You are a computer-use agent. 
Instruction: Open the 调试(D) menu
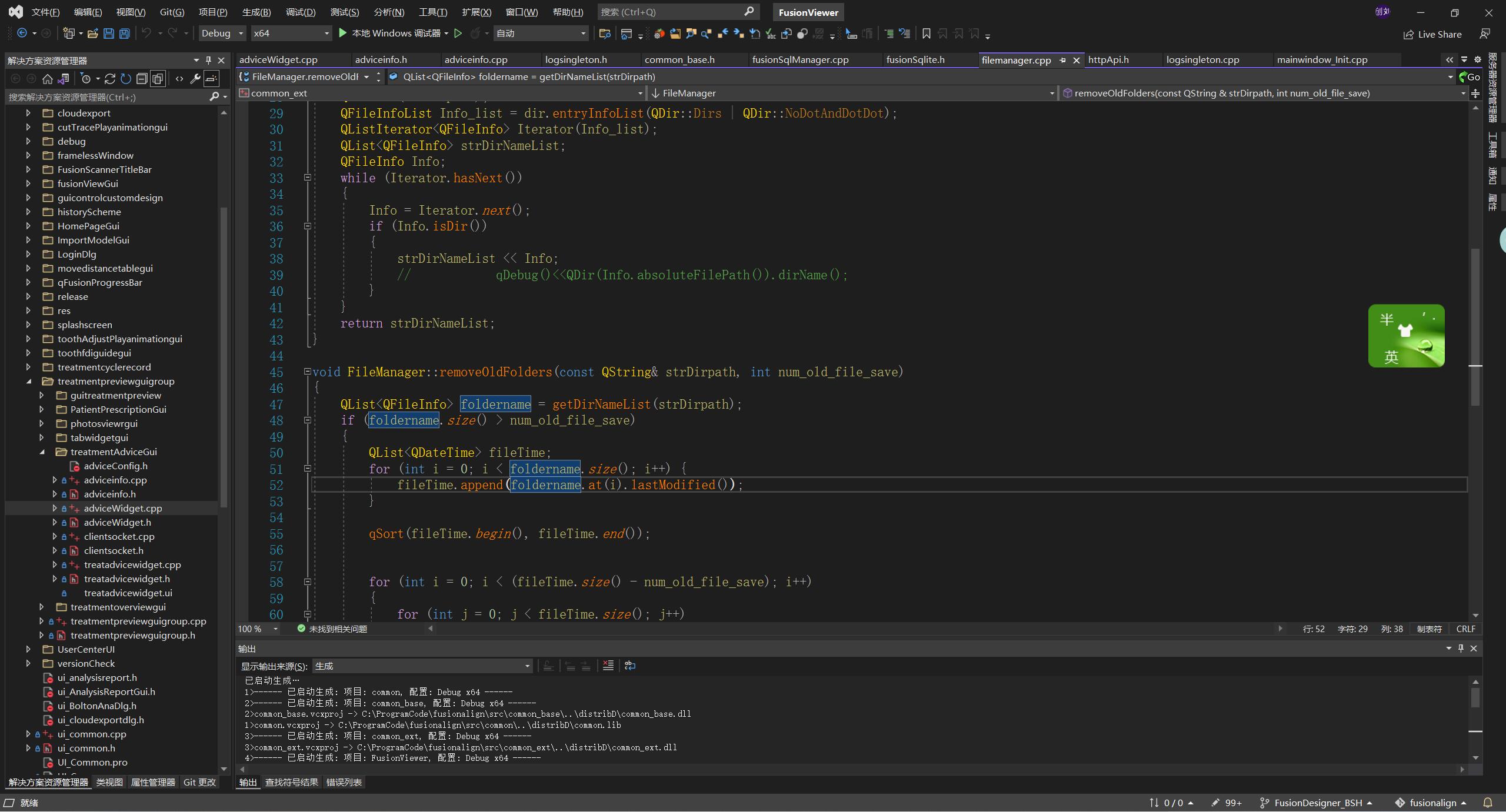click(x=300, y=12)
